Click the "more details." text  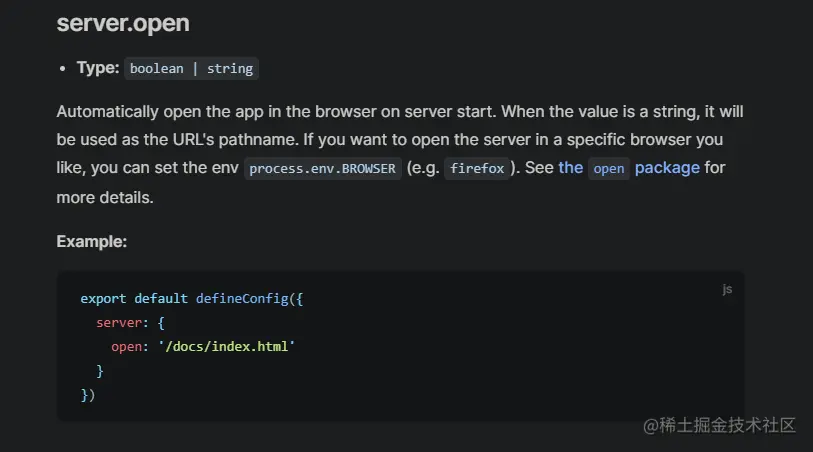pos(105,197)
